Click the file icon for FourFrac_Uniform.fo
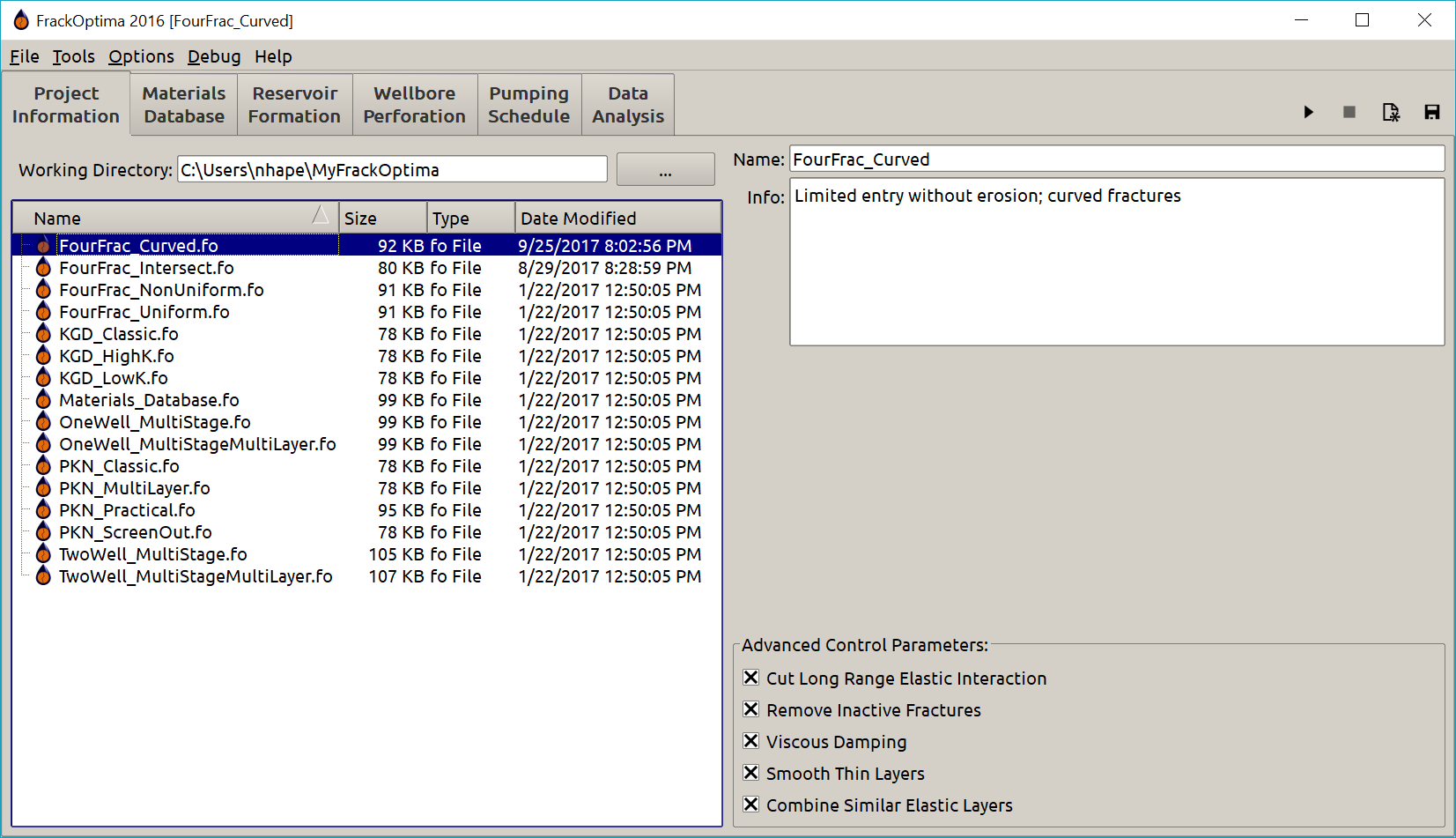 [43, 311]
